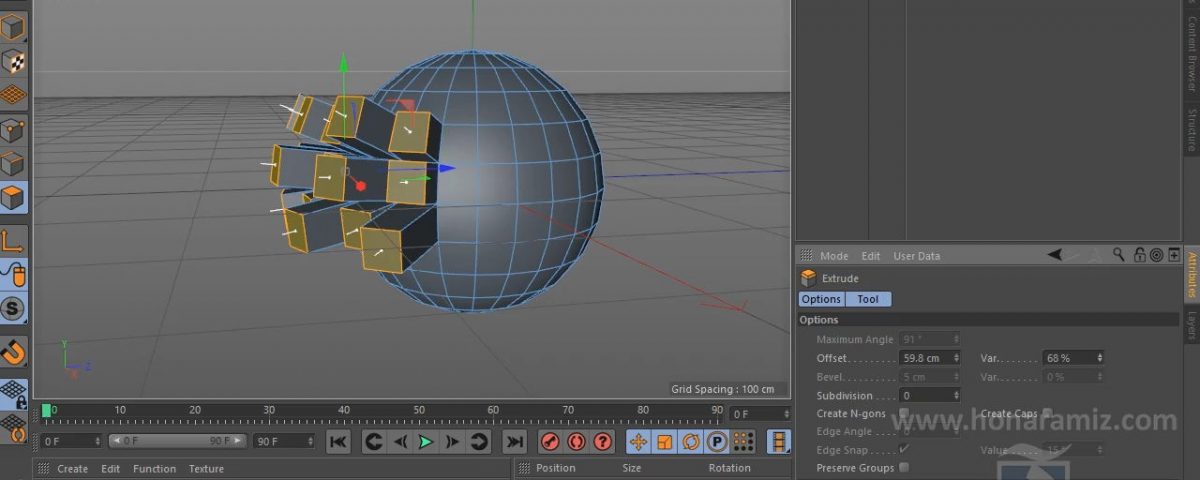
Task: Jump to start of timeline
Action: (338, 441)
